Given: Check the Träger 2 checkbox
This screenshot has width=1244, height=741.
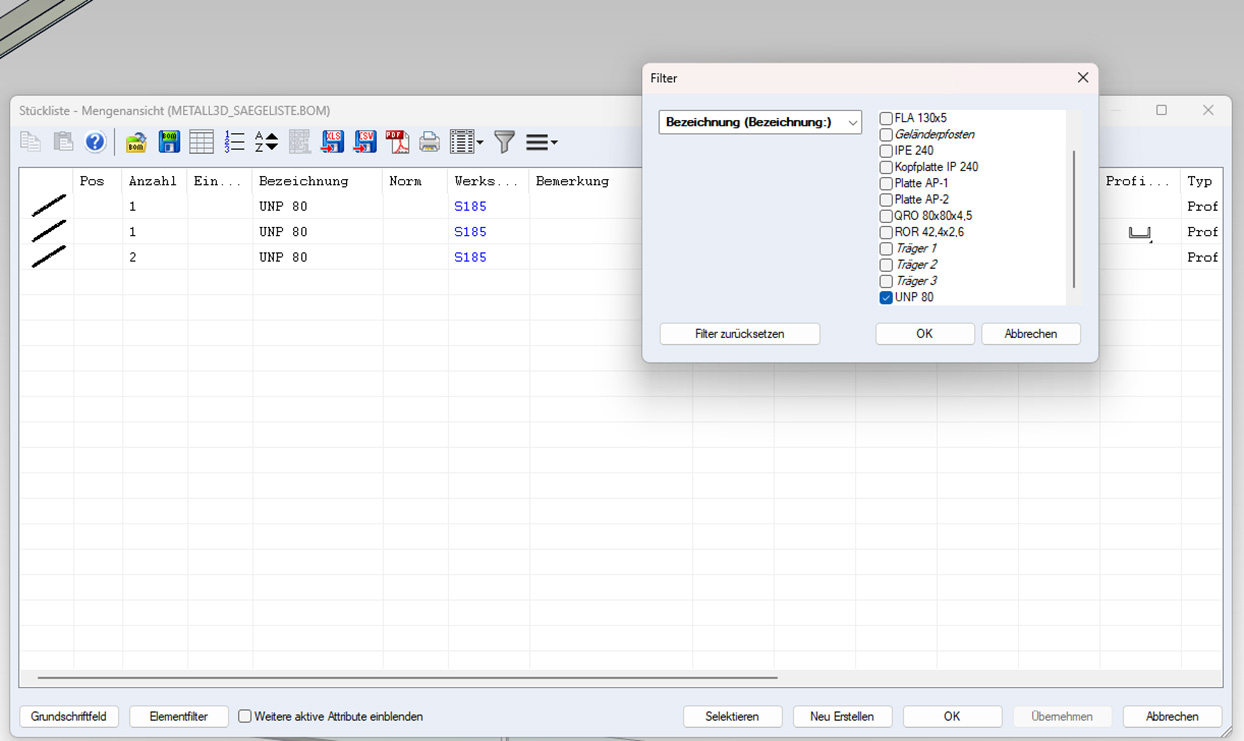Looking at the screenshot, I should tap(886, 265).
